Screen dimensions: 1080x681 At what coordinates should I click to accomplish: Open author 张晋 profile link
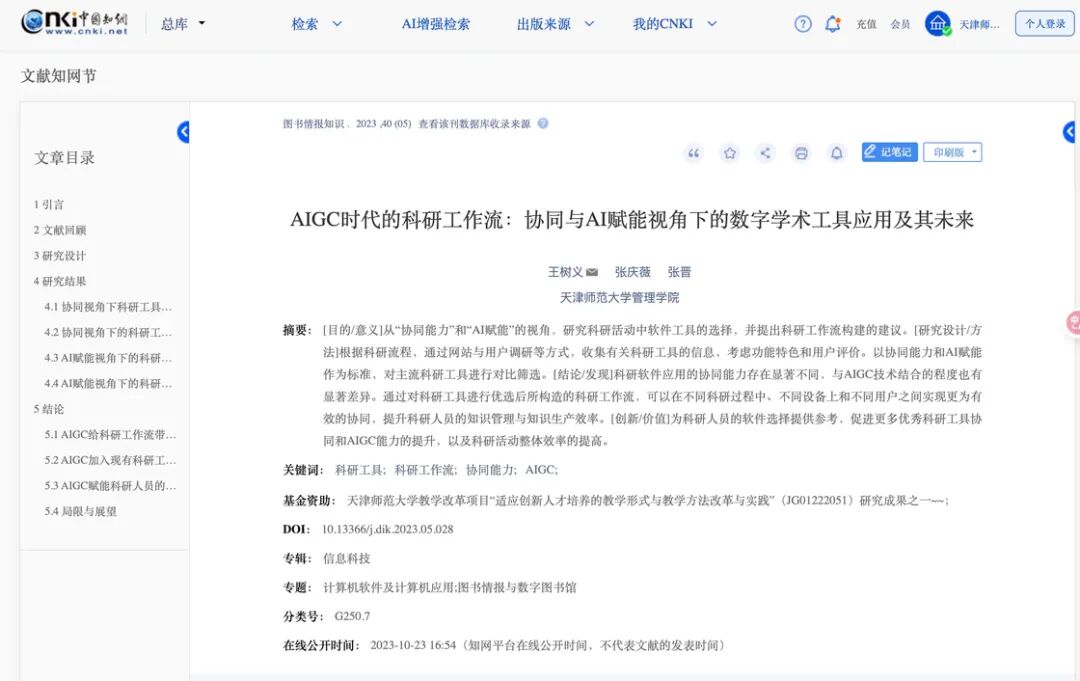[679, 272]
